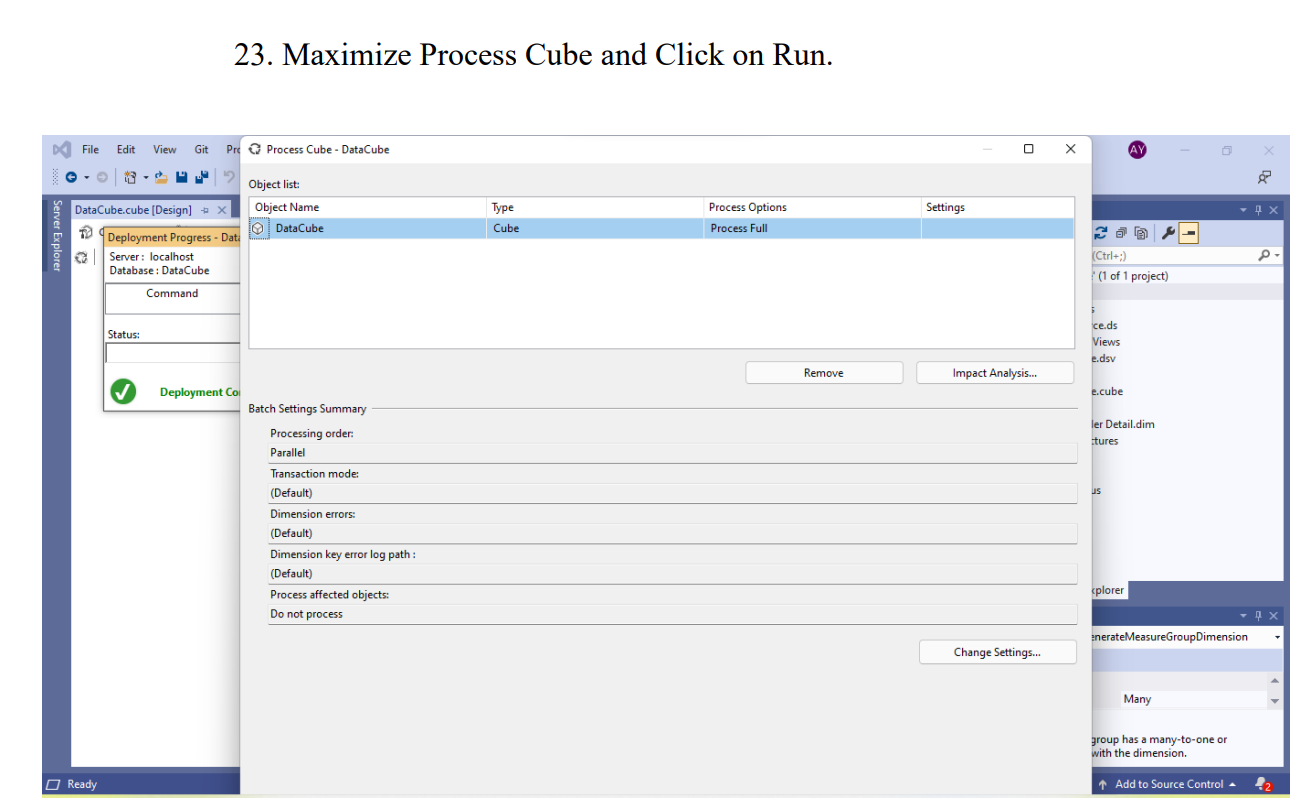
Task: Click the Cube type cell
Action: [x=594, y=228]
